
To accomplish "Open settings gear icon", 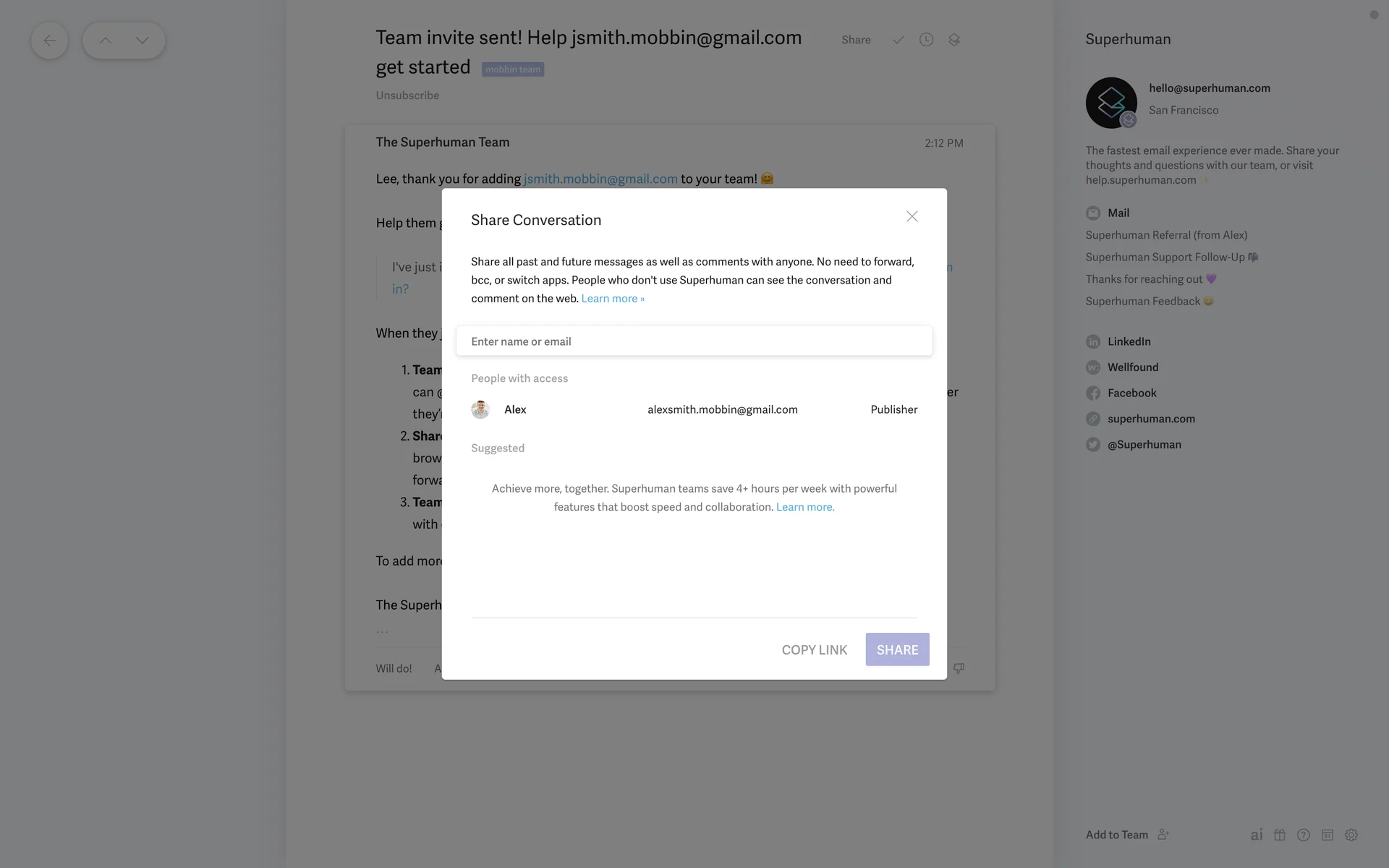I will pyautogui.click(x=1351, y=835).
